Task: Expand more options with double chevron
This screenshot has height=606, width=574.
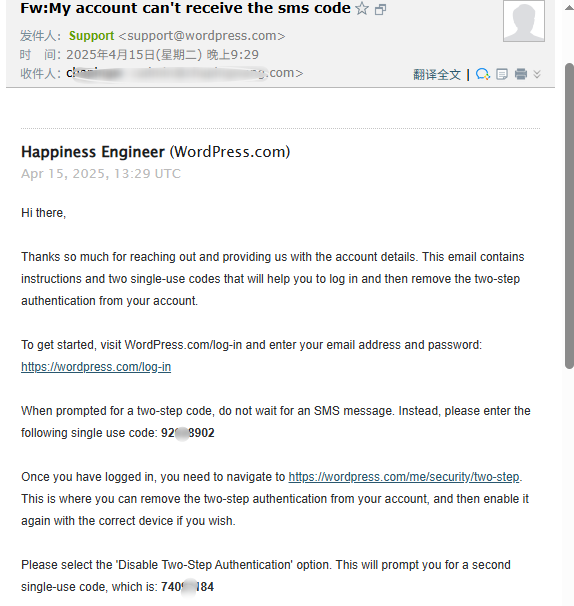Action: click(x=537, y=74)
